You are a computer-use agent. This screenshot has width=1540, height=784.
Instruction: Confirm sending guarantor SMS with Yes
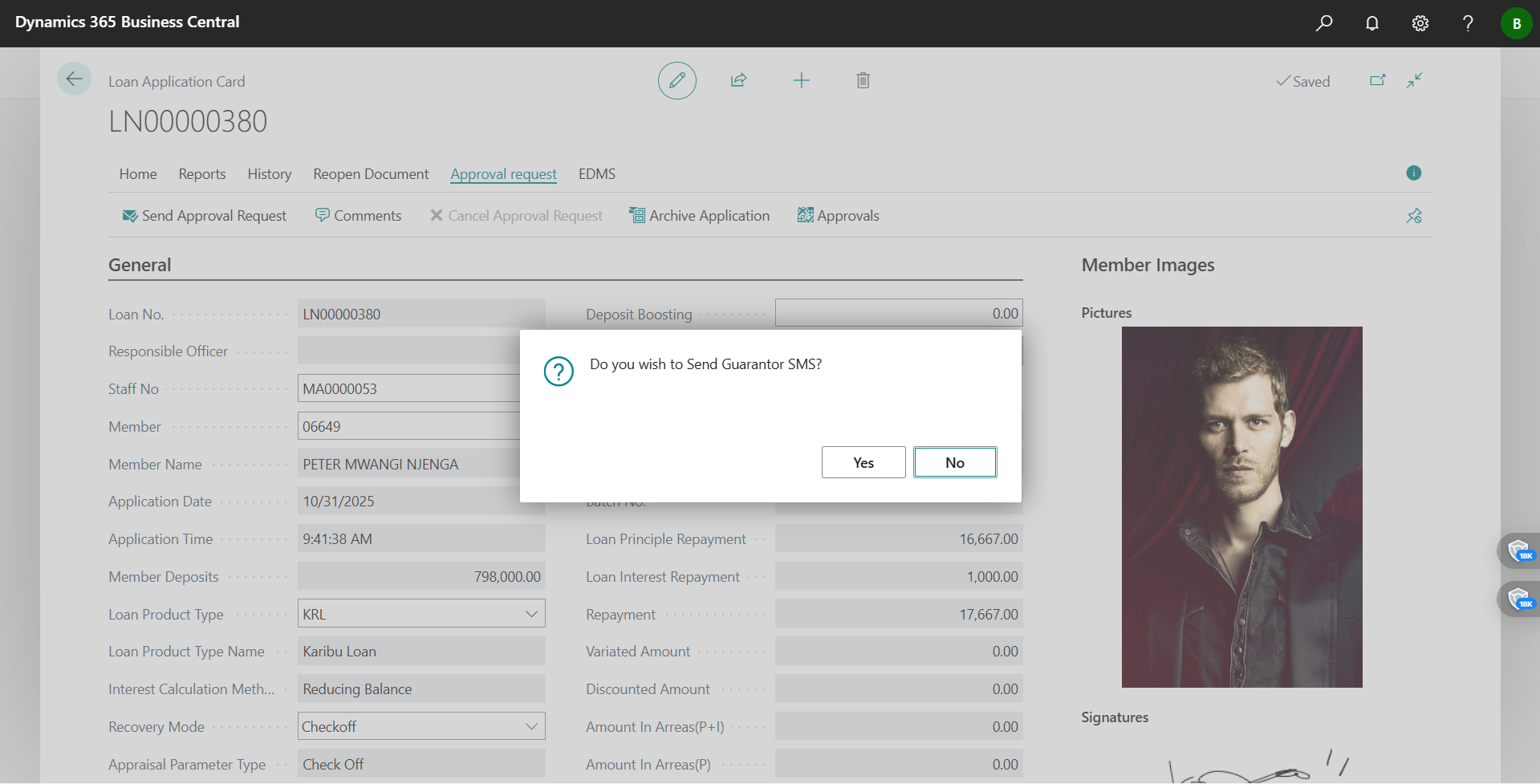[863, 461]
